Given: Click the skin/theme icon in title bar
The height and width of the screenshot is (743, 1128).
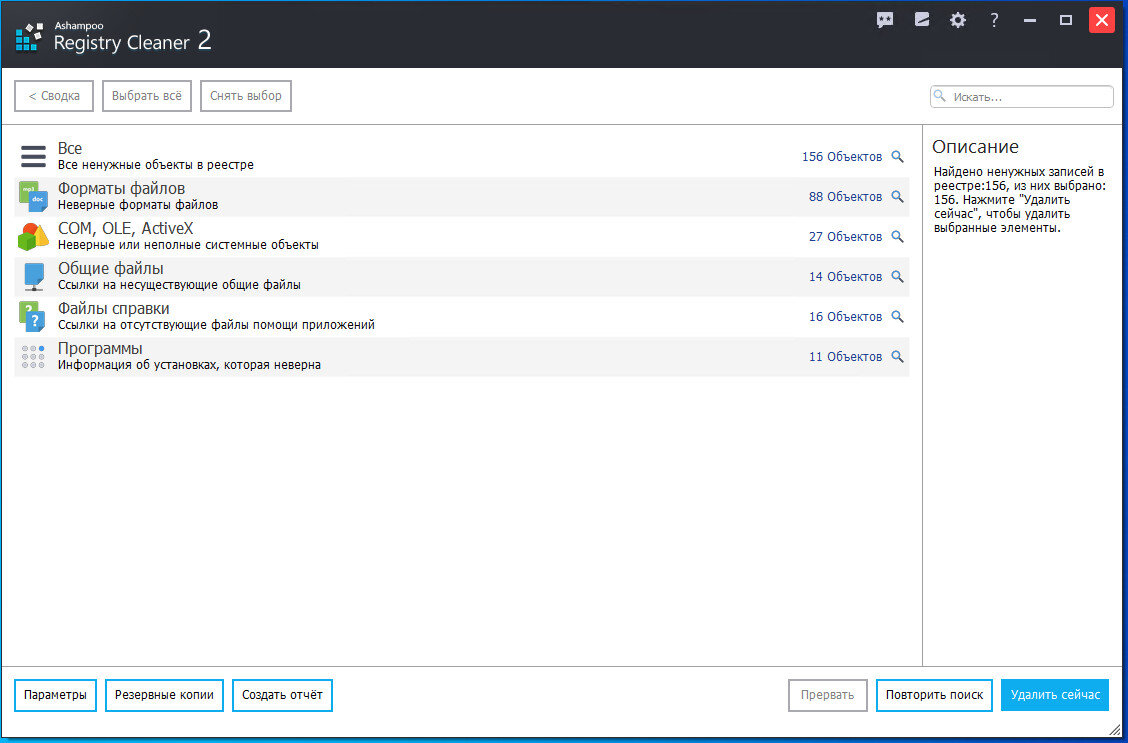Looking at the screenshot, I should pyautogui.click(x=922, y=20).
